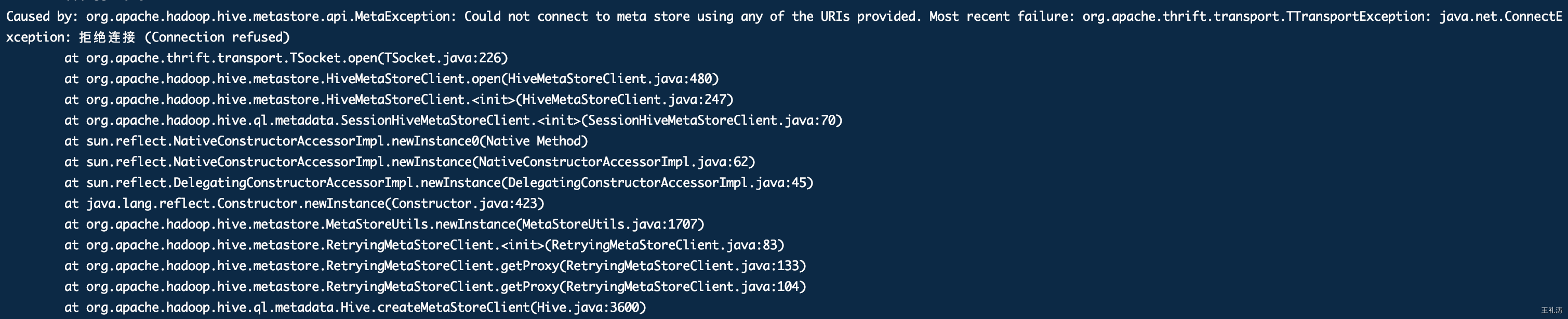This screenshot has height=319, width=1568.
Task: Click the RetryingMetaStoreClient.java:104 reference
Action: click(x=682, y=286)
